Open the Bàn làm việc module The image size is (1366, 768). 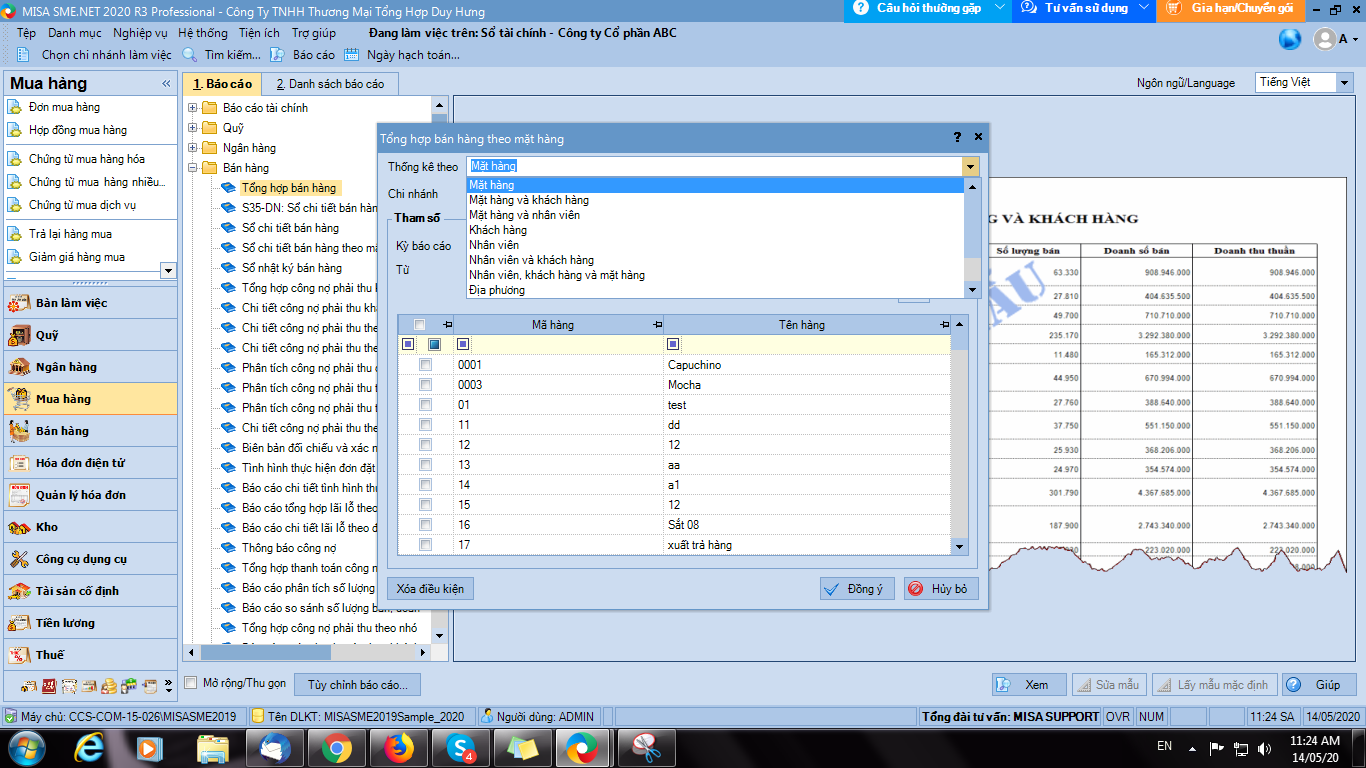(x=90, y=303)
